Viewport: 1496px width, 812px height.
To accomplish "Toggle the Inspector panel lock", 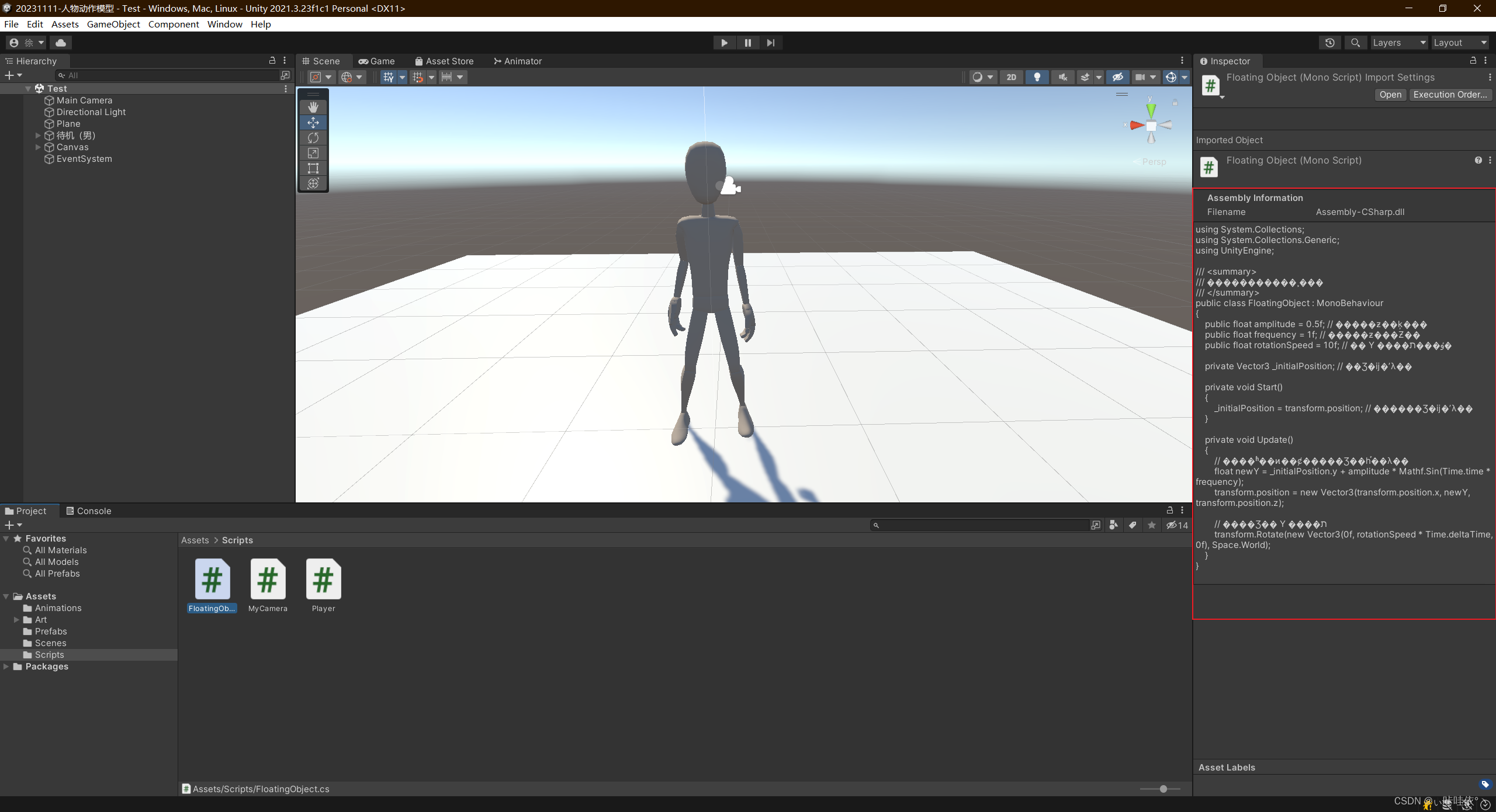I will (x=1473, y=61).
